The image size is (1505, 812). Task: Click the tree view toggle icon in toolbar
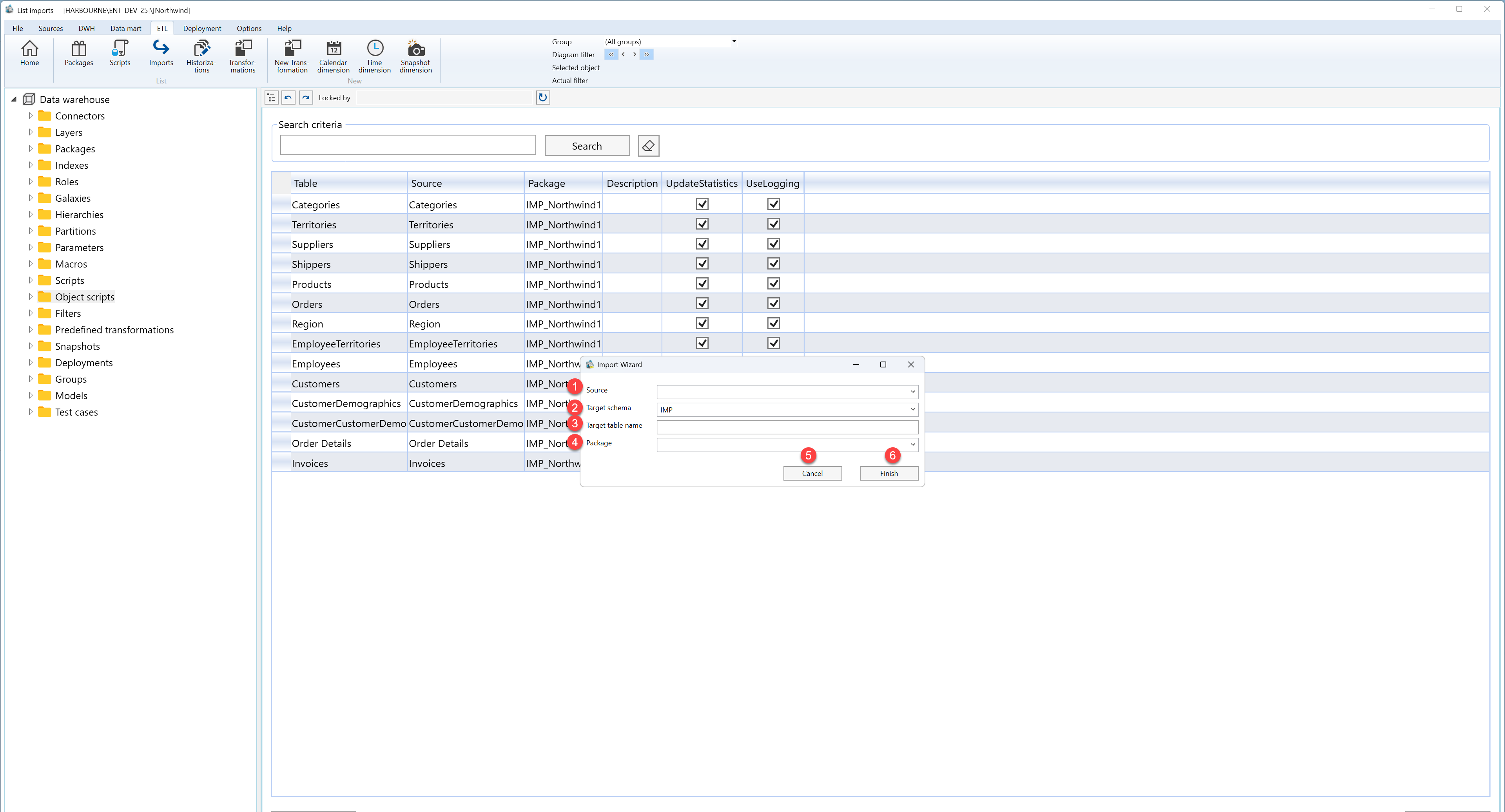pyautogui.click(x=272, y=98)
